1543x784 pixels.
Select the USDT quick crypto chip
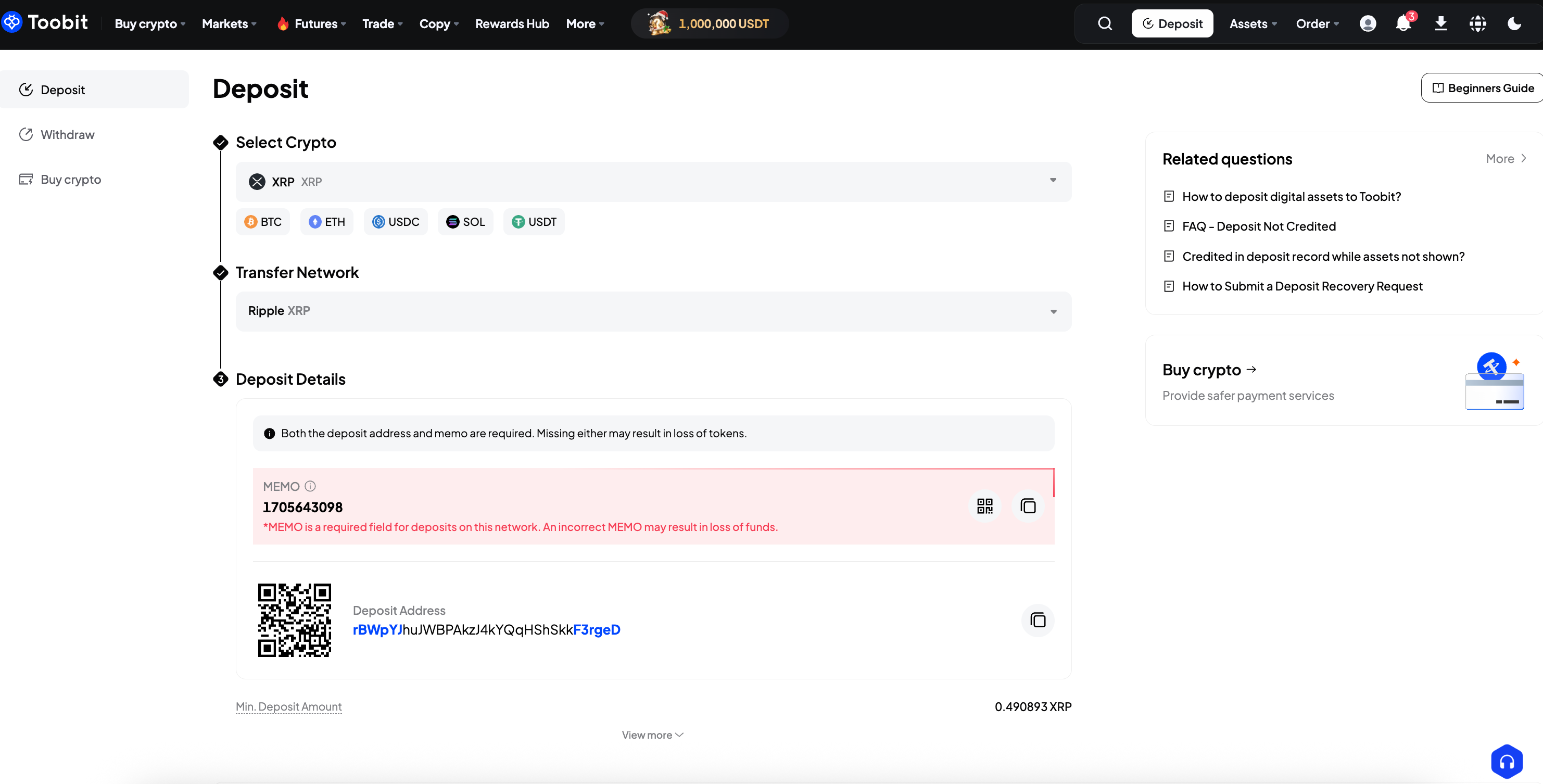(534, 222)
